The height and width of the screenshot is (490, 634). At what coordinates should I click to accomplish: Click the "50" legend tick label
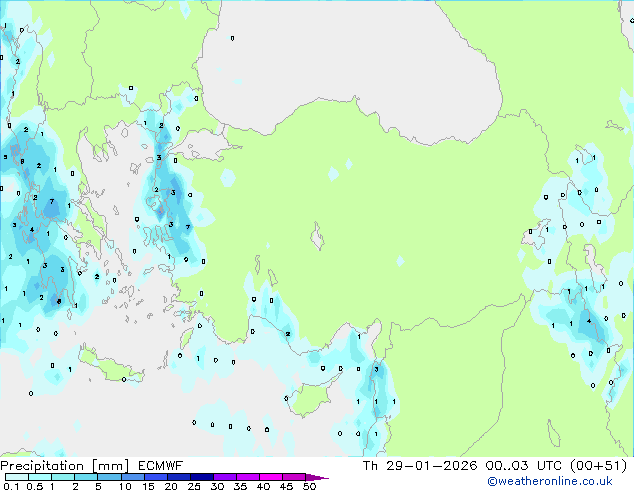[x=309, y=486]
